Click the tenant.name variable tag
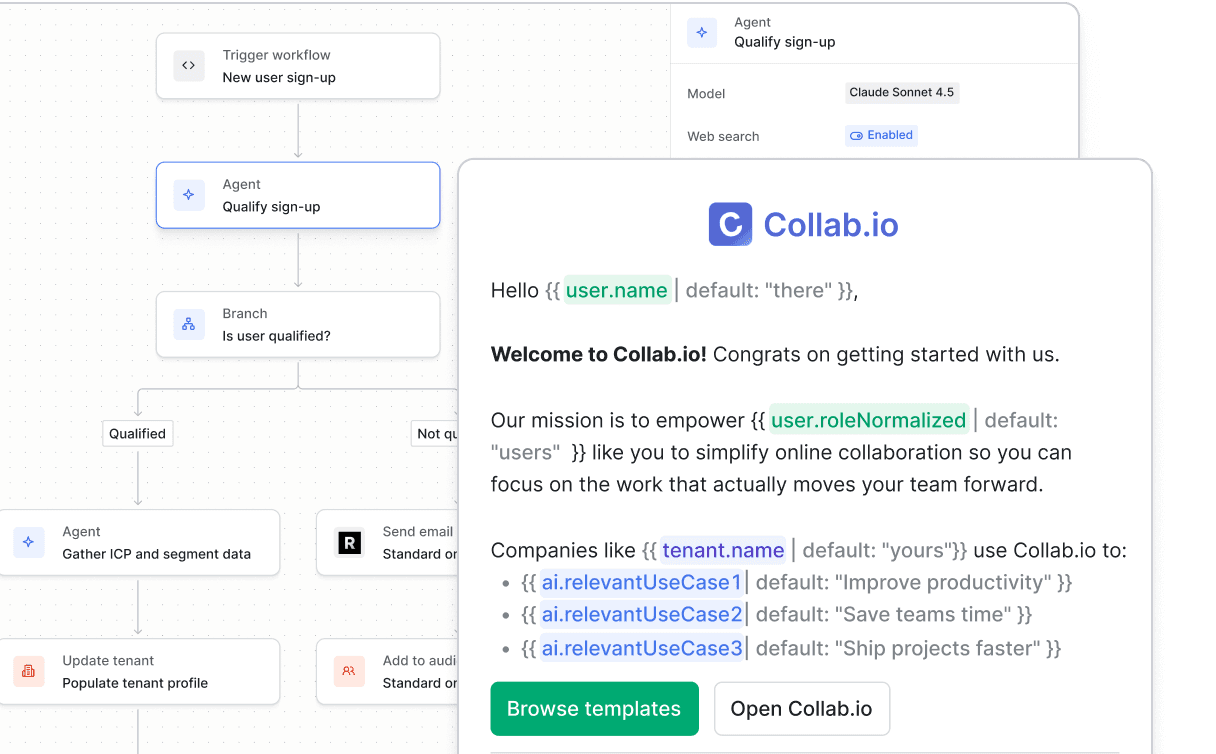This screenshot has height=754, width=1216. pyautogui.click(x=723, y=550)
